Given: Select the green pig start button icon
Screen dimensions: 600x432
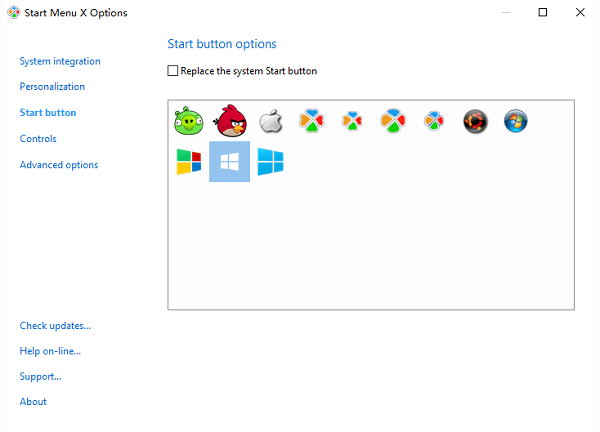Looking at the screenshot, I should [x=189, y=121].
